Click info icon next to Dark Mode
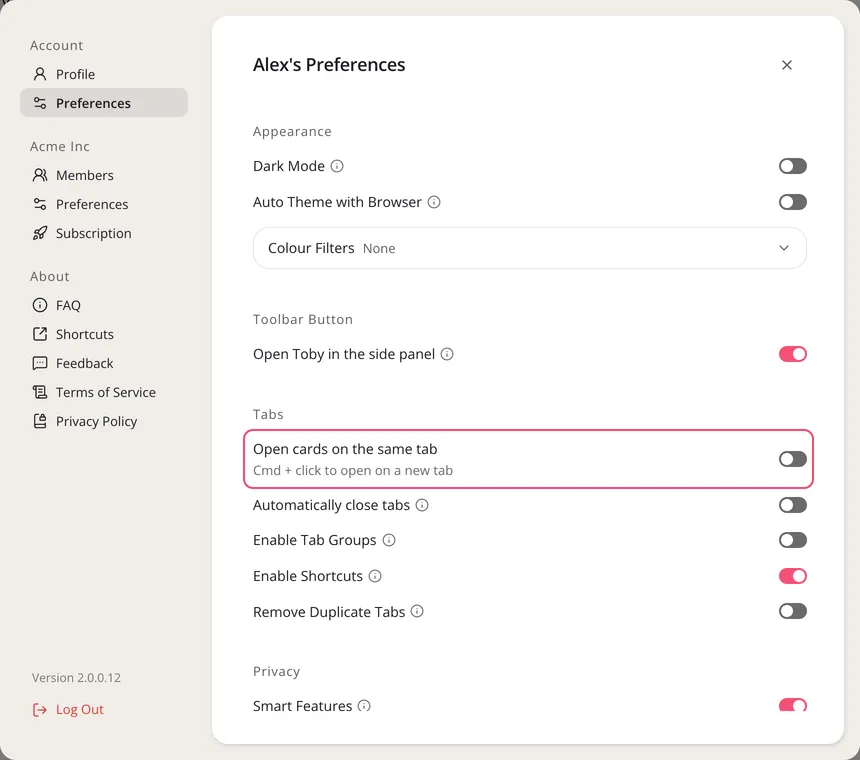The width and height of the screenshot is (860, 760). pyautogui.click(x=337, y=166)
